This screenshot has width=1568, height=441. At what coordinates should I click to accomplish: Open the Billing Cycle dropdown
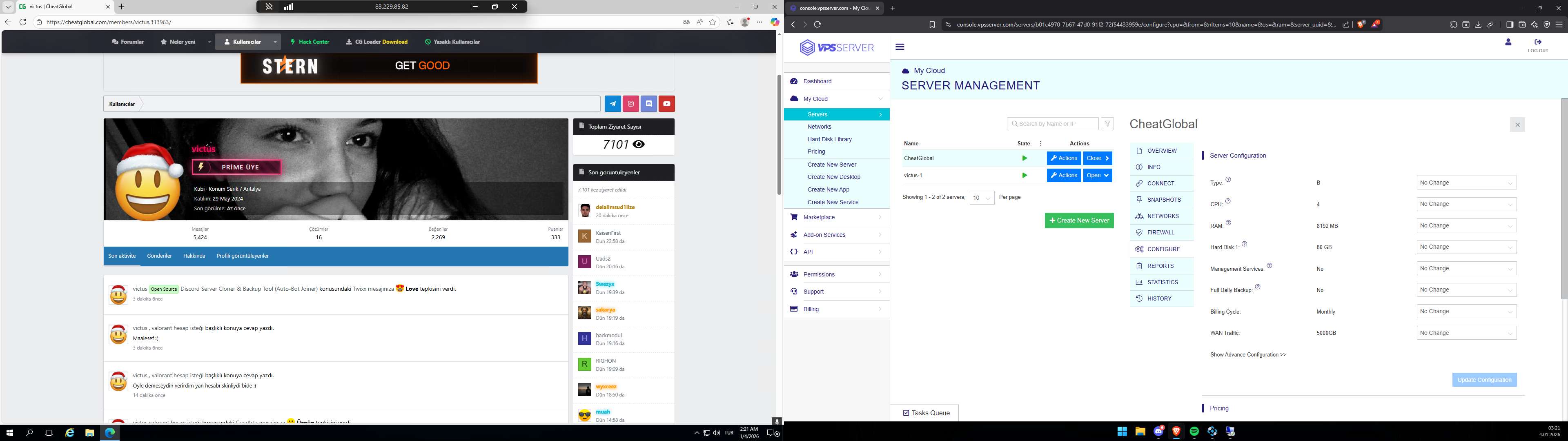[1466, 311]
